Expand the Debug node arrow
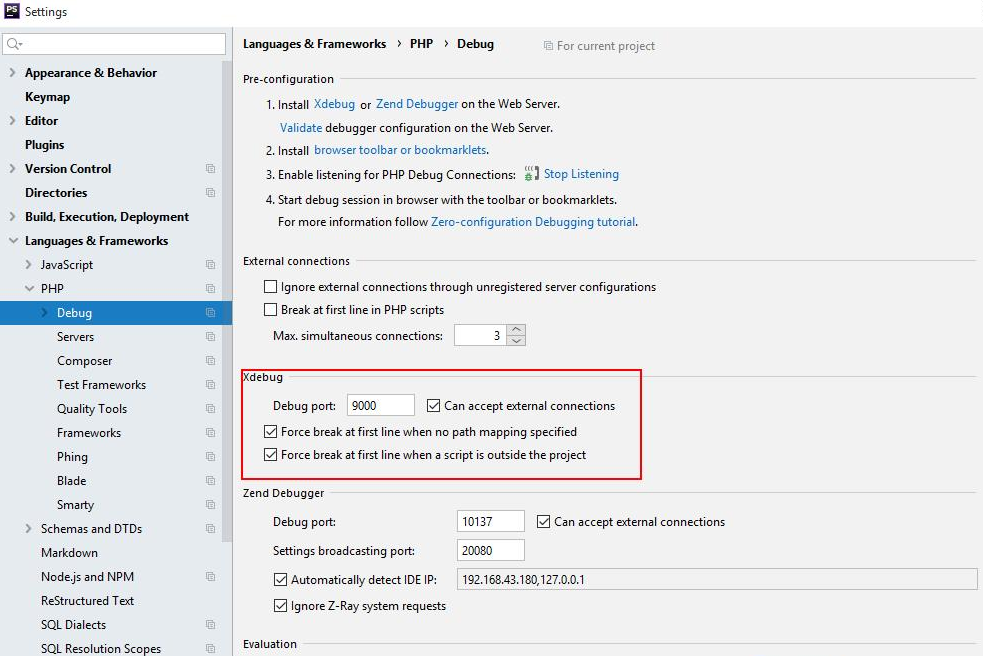The height and width of the screenshot is (656, 983). click(x=44, y=312)
